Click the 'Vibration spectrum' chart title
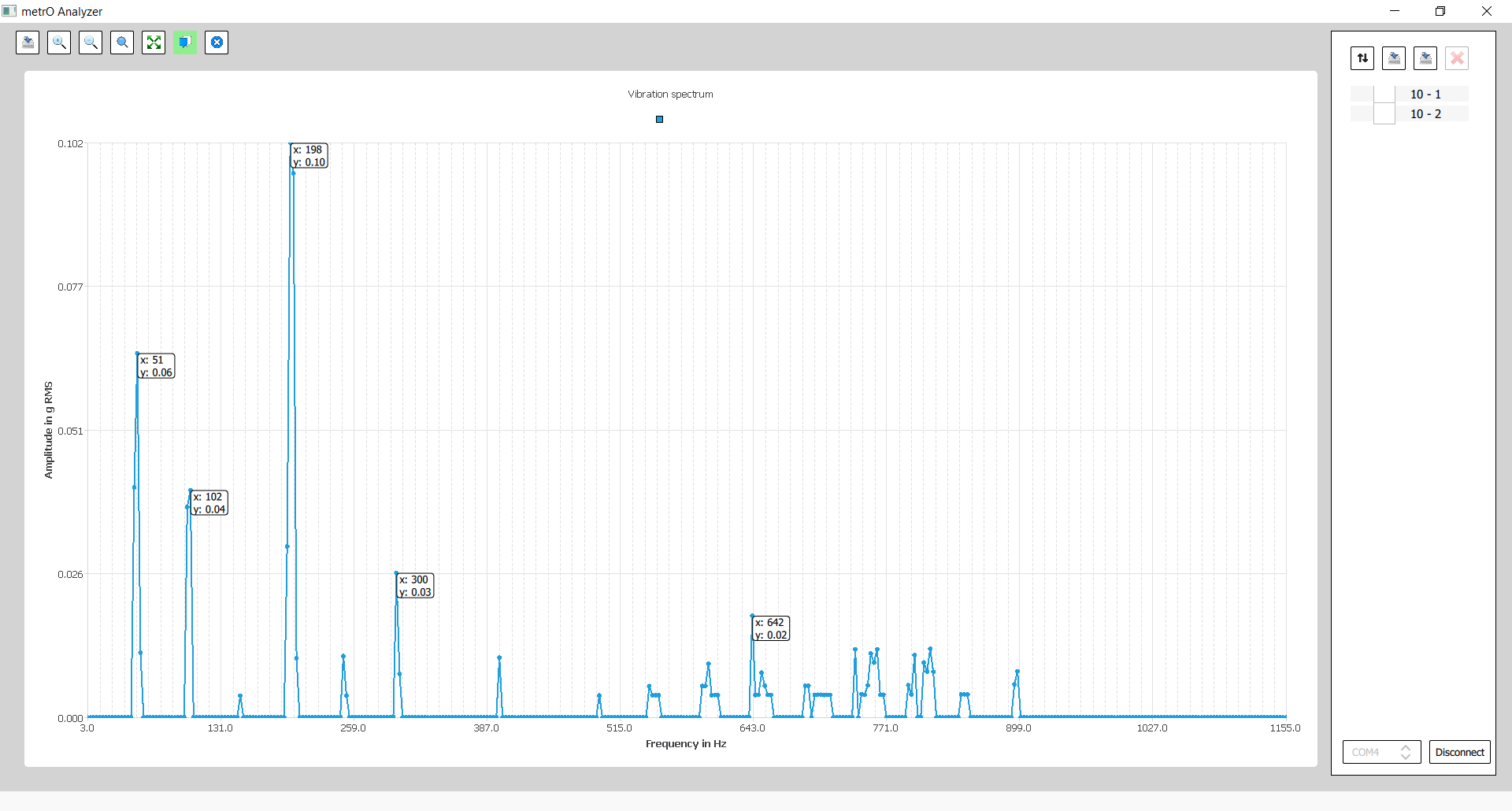Viewport: 1512px width, 811px height. pos(670,94)
